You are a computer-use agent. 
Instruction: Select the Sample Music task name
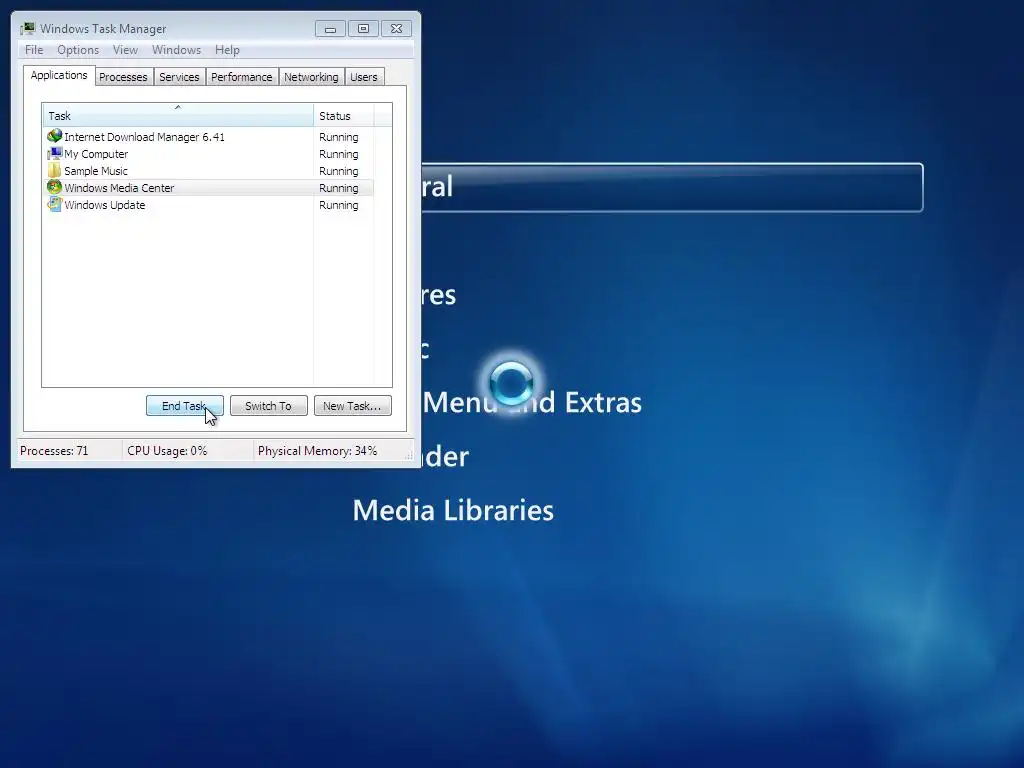point(96,171)
